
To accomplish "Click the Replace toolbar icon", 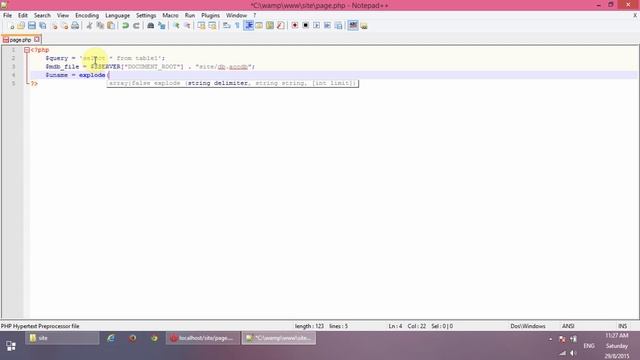I will coord(162,26).
